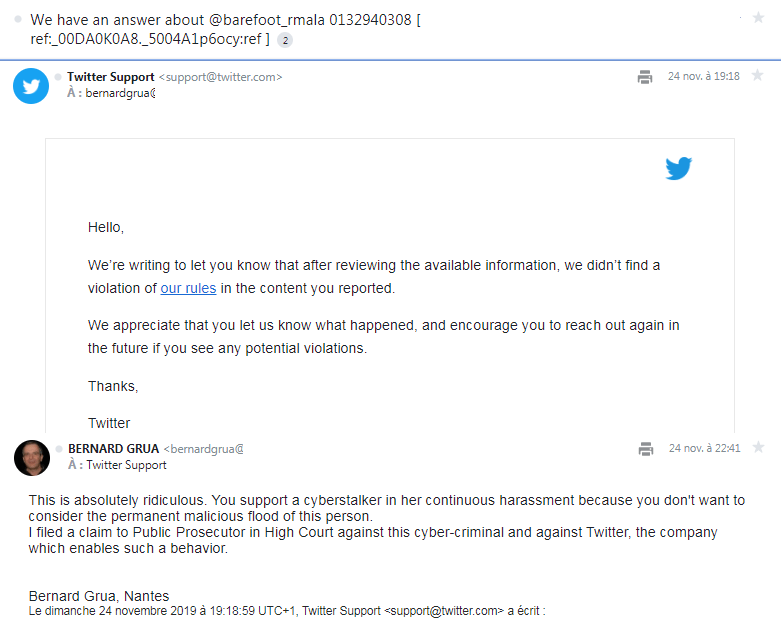Star Bernard Grua's reply message

757,448
